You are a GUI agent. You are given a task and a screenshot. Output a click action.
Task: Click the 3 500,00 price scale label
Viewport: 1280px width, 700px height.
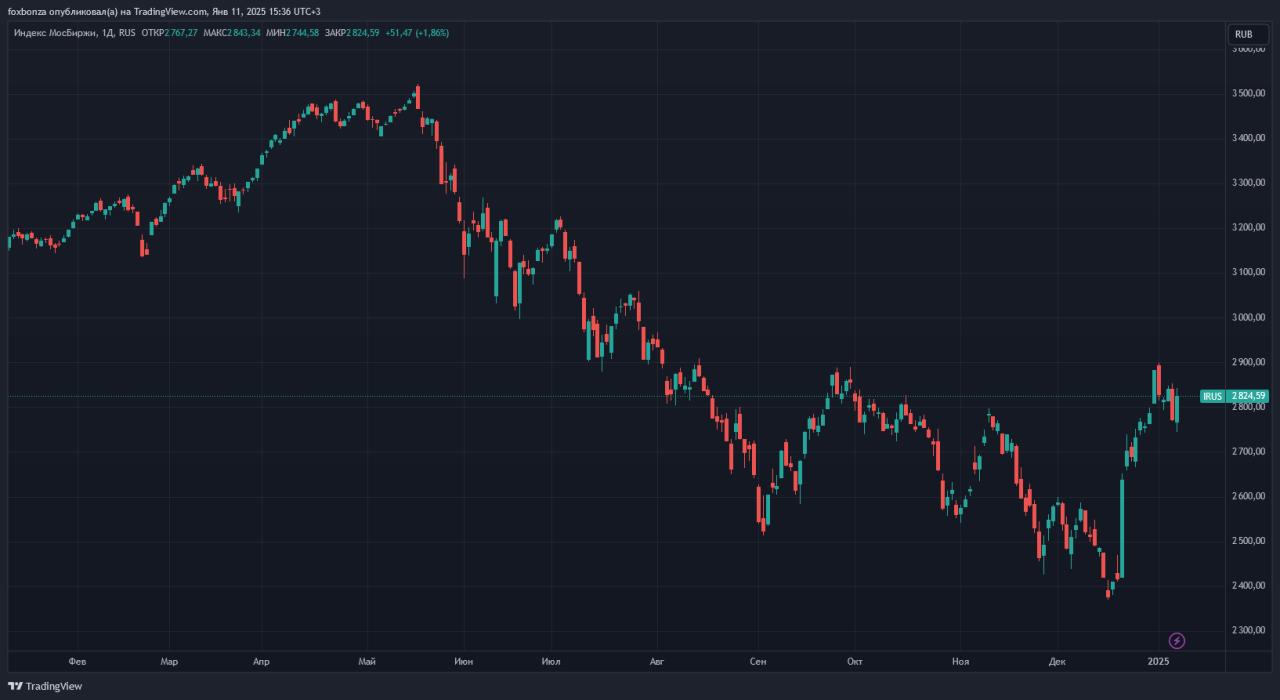pyautogui.click(x=1249, y=93)
